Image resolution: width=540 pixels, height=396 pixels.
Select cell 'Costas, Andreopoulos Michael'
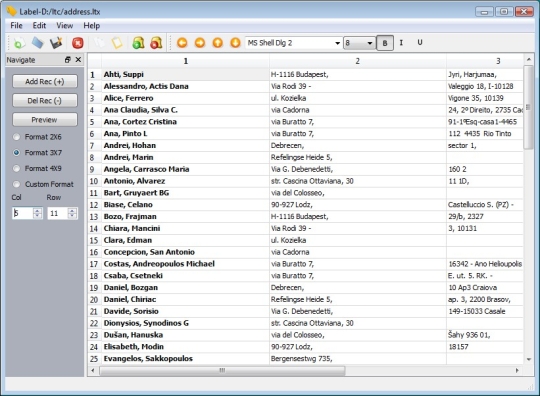tap(185, 264)
